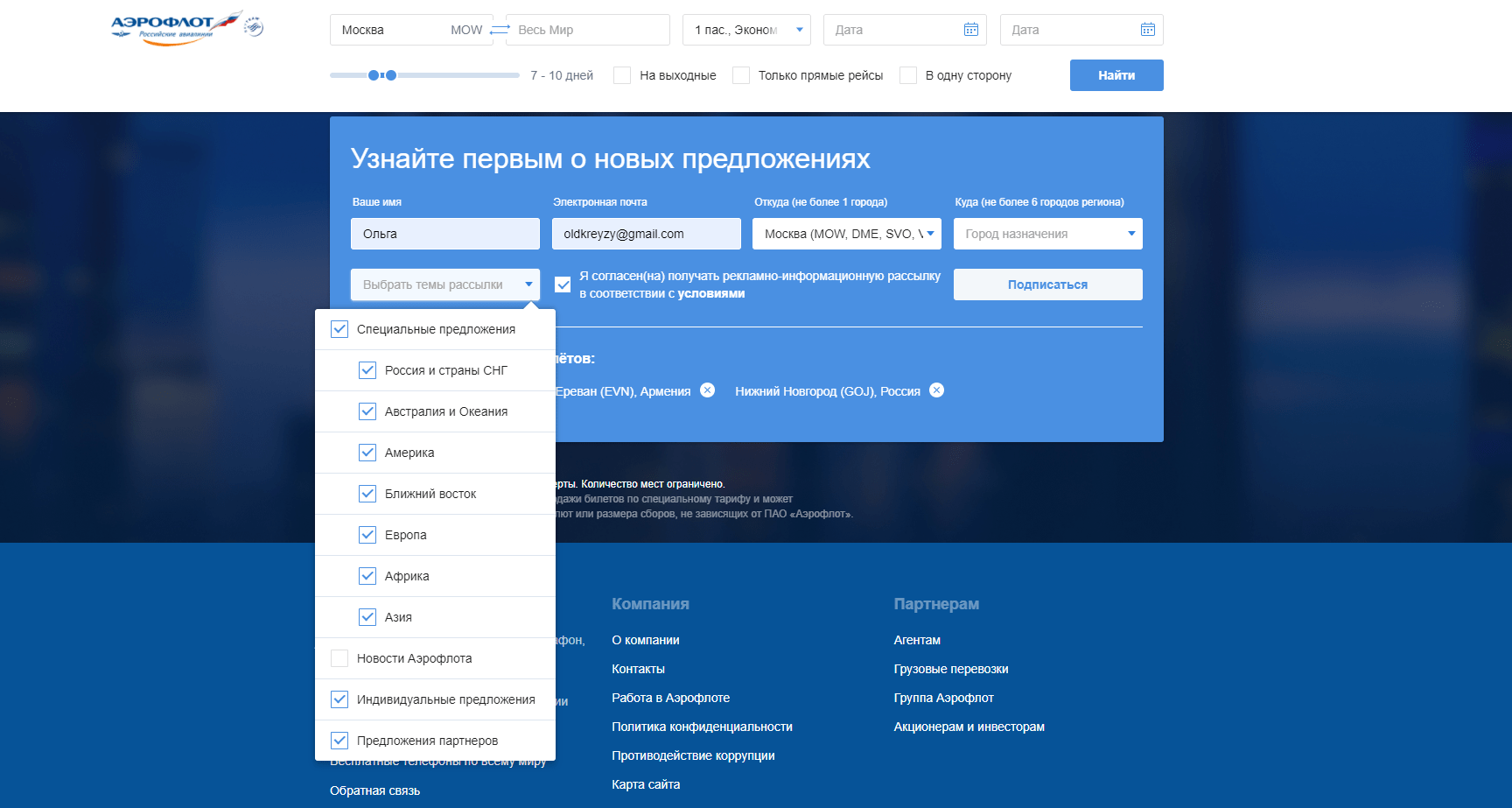Click first Дата departure field
Image resolution: width=1512 pixels, height=808 pixels.
pyautogui.click(x=905, y=30)
